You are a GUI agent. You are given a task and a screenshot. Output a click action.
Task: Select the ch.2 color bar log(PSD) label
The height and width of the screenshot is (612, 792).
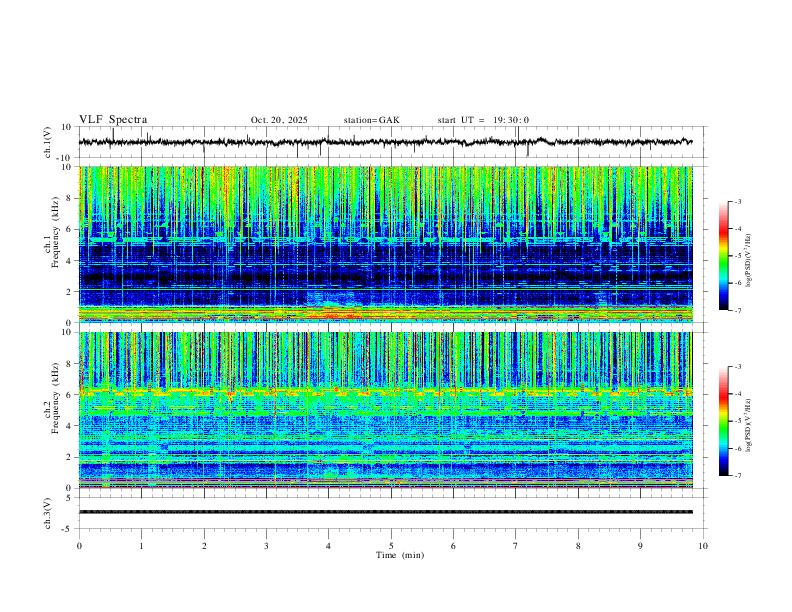click(749, 425)
